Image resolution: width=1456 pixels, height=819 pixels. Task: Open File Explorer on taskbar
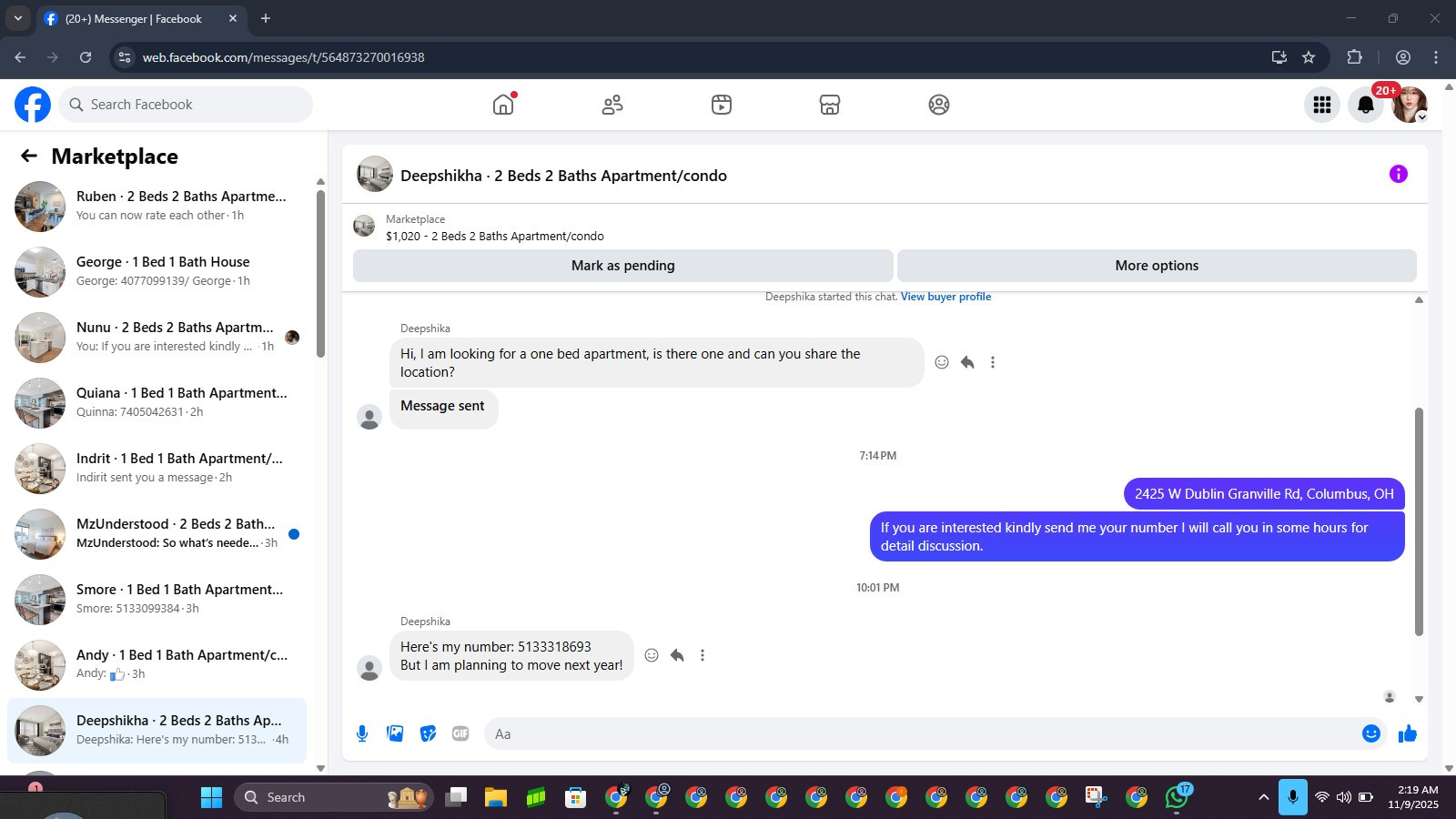(x=495, y=797)
